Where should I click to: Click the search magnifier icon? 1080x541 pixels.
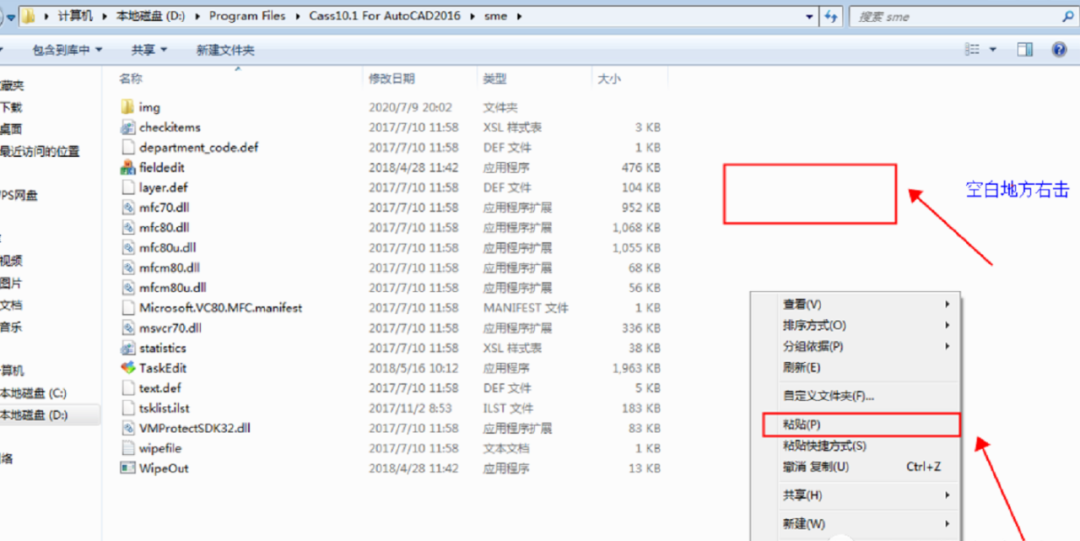click(1067, 17)
